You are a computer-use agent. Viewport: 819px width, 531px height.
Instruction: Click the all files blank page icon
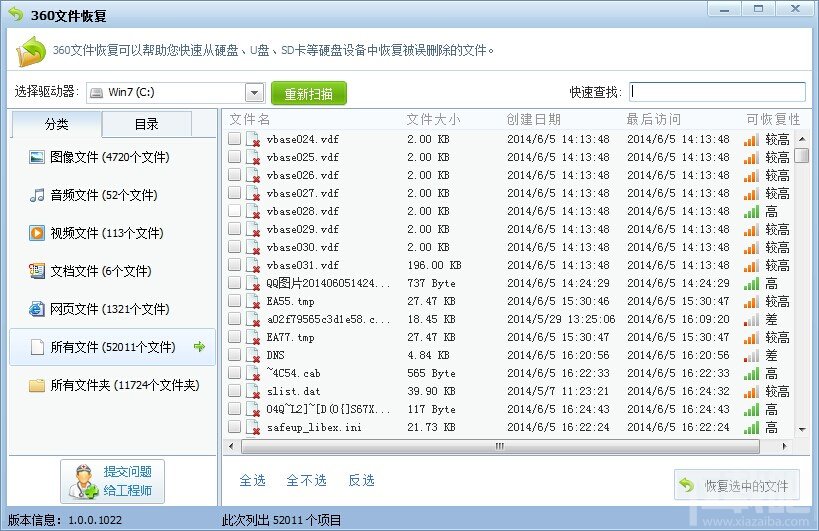point(37,347)
